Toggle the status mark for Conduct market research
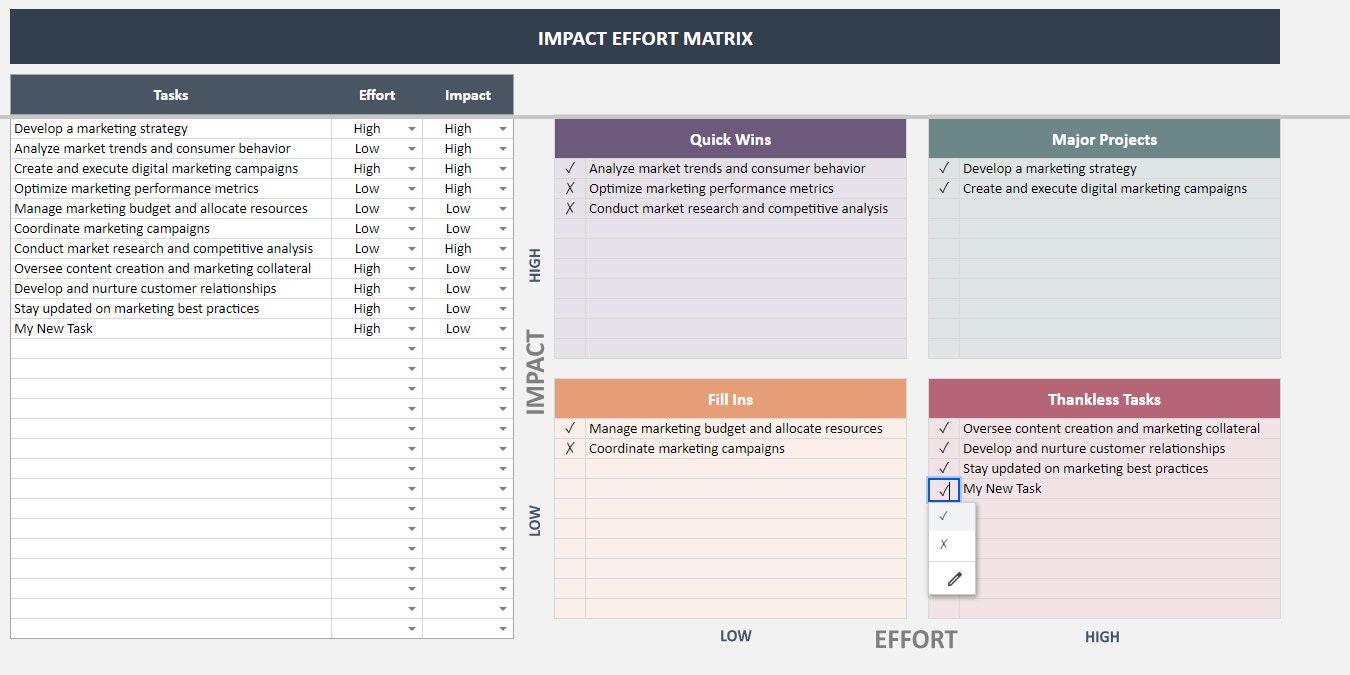The width and height of the screenshot is (1350, 675). (570, 208)
